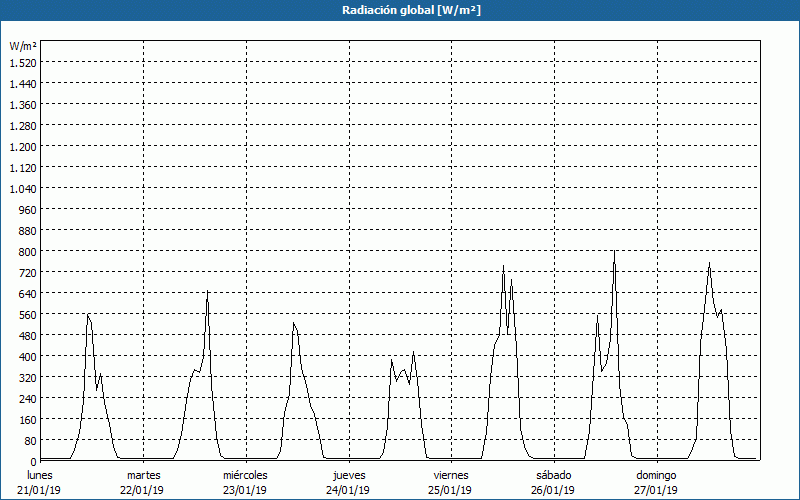
Task: Click the 26/01/19 date label
Action: [553, 490]
